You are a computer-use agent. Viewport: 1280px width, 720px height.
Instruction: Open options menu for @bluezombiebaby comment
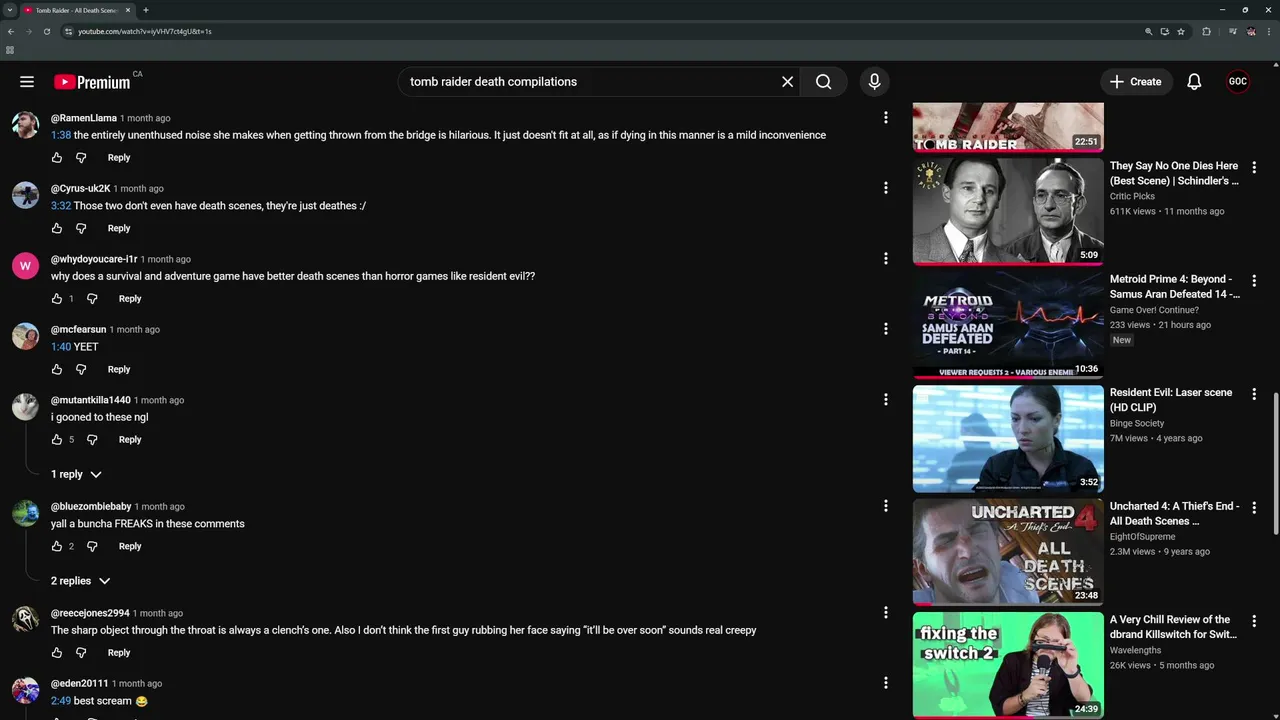coord(885,506)
